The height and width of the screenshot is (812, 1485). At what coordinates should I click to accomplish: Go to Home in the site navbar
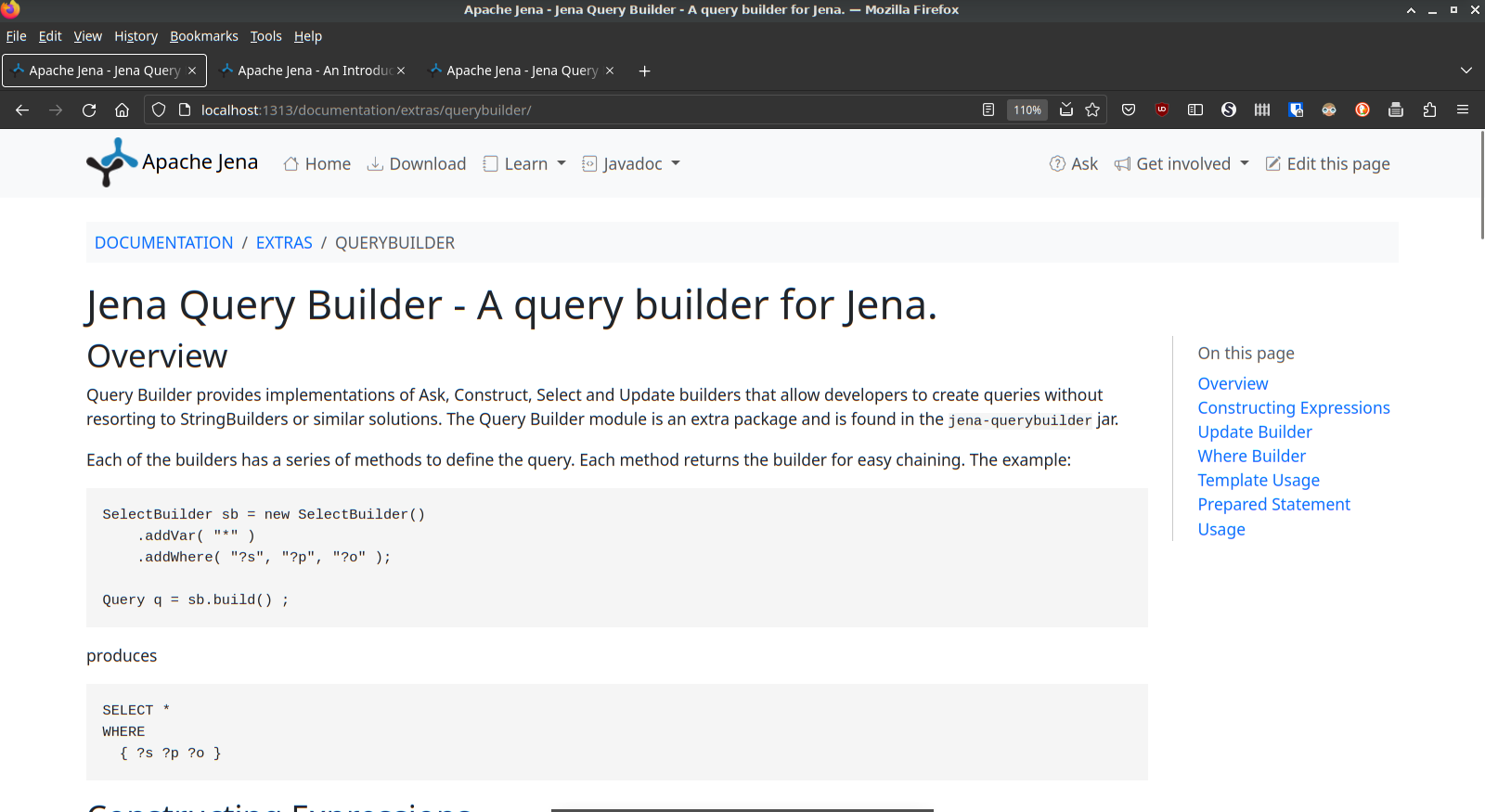pos(317,163)
